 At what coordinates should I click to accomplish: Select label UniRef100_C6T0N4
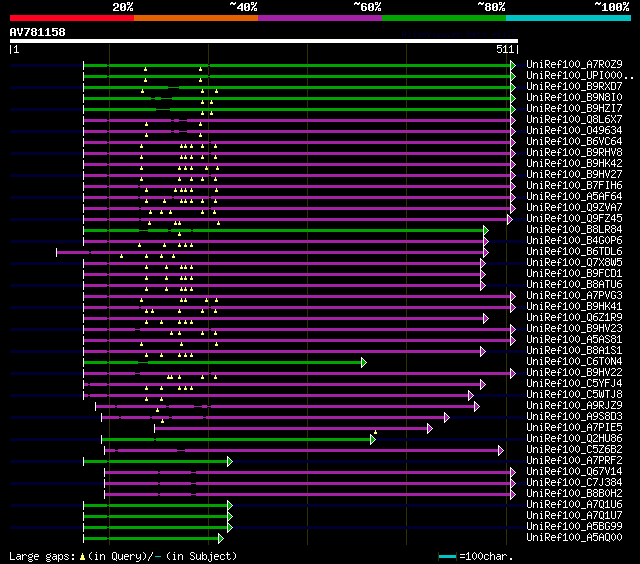pyautogui.click(x=574, y=362)
